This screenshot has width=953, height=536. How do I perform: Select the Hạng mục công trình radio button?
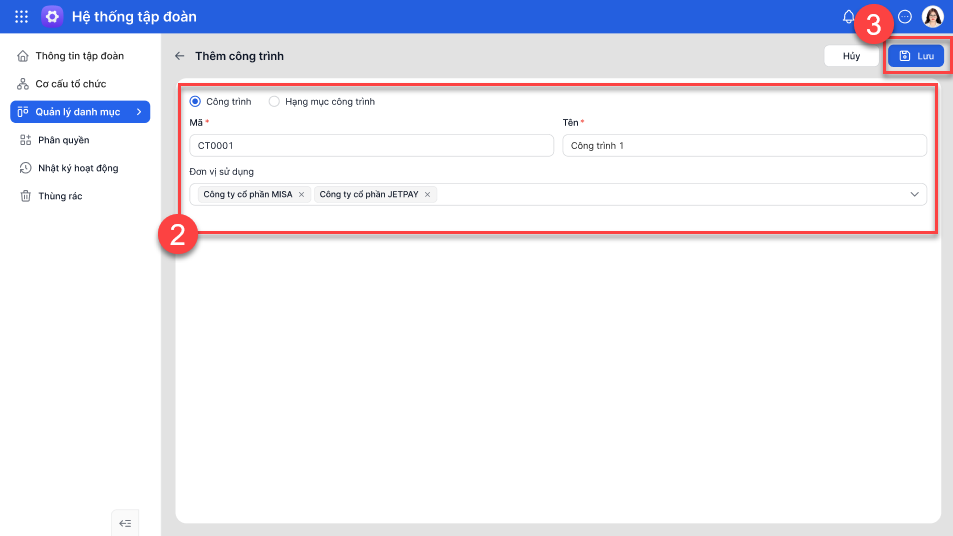point(274,101)
